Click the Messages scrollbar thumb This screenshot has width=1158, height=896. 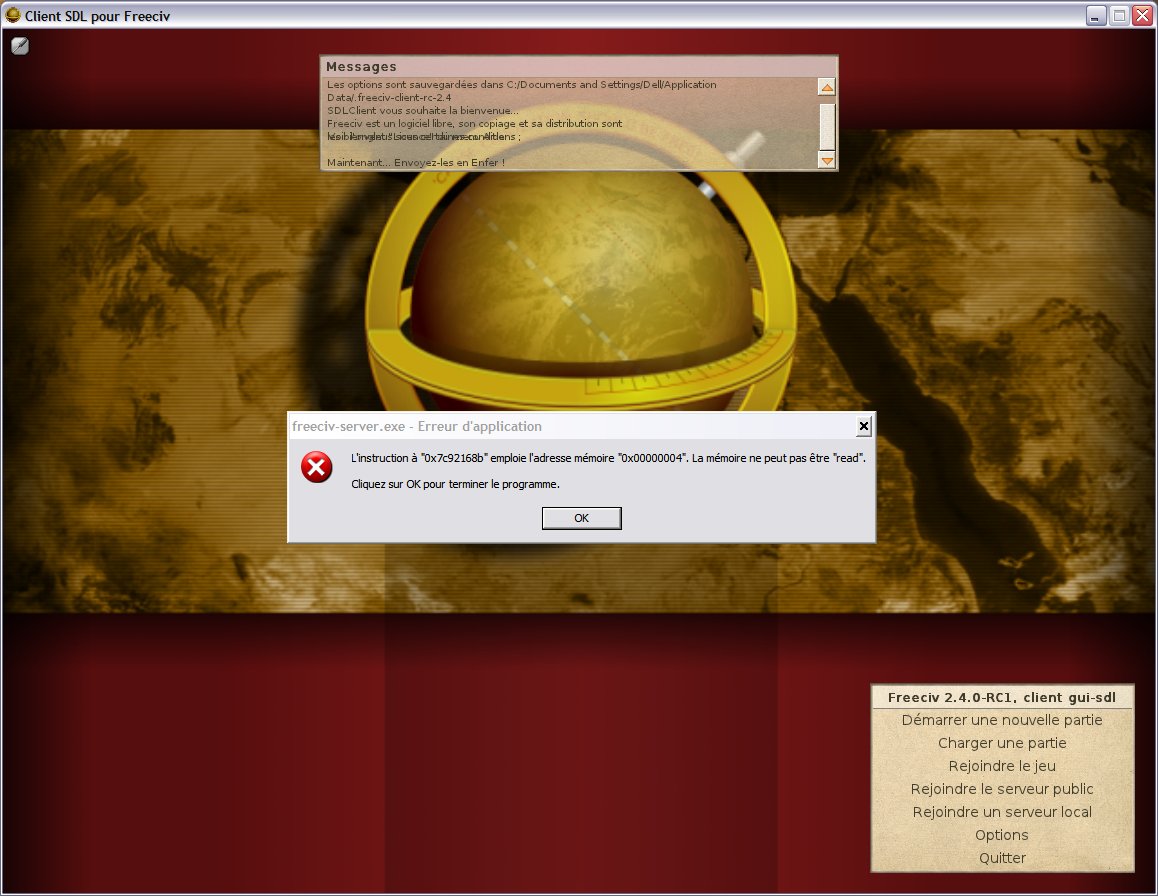[x=827, y=126]
